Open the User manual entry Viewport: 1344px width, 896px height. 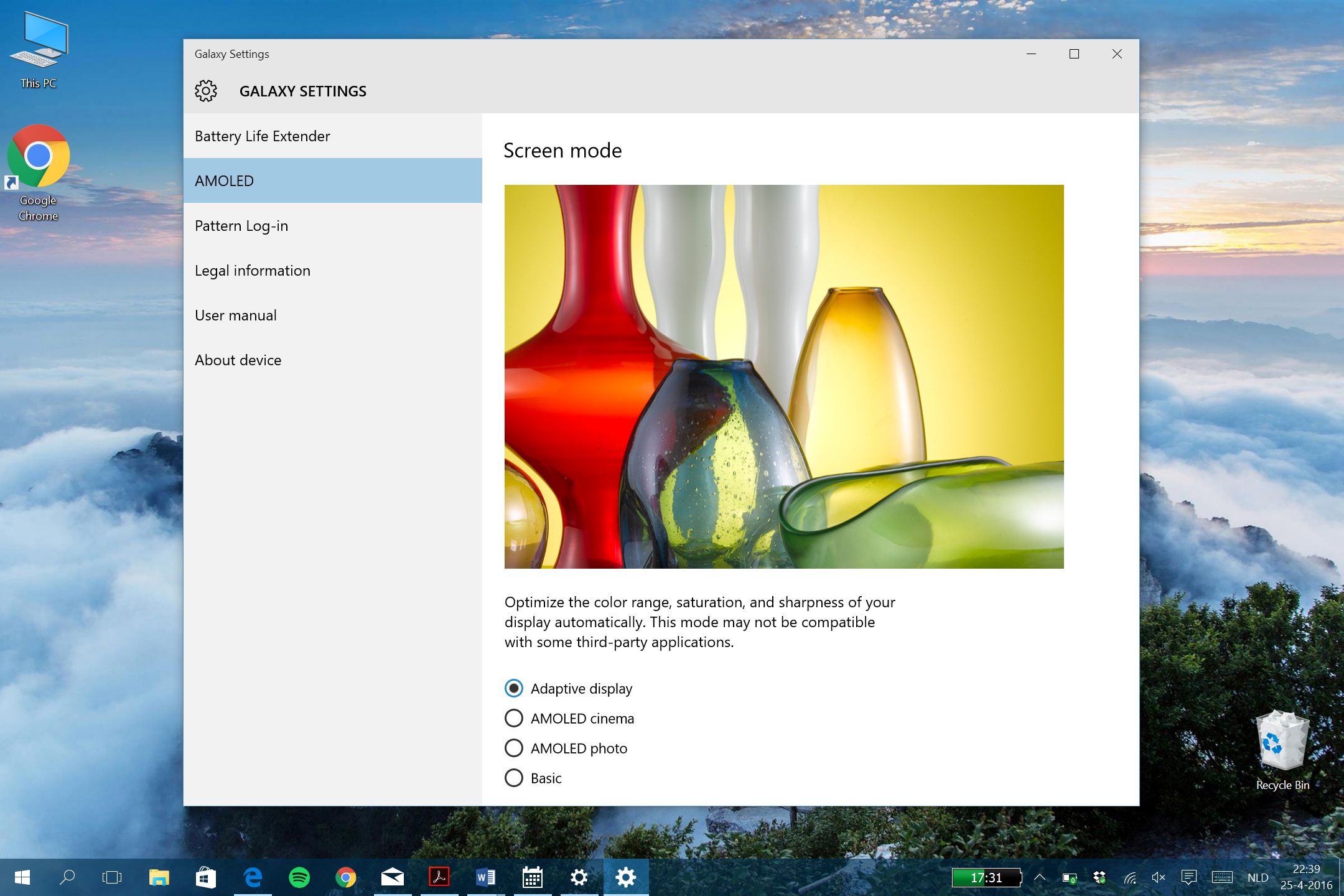coord(333,315)
